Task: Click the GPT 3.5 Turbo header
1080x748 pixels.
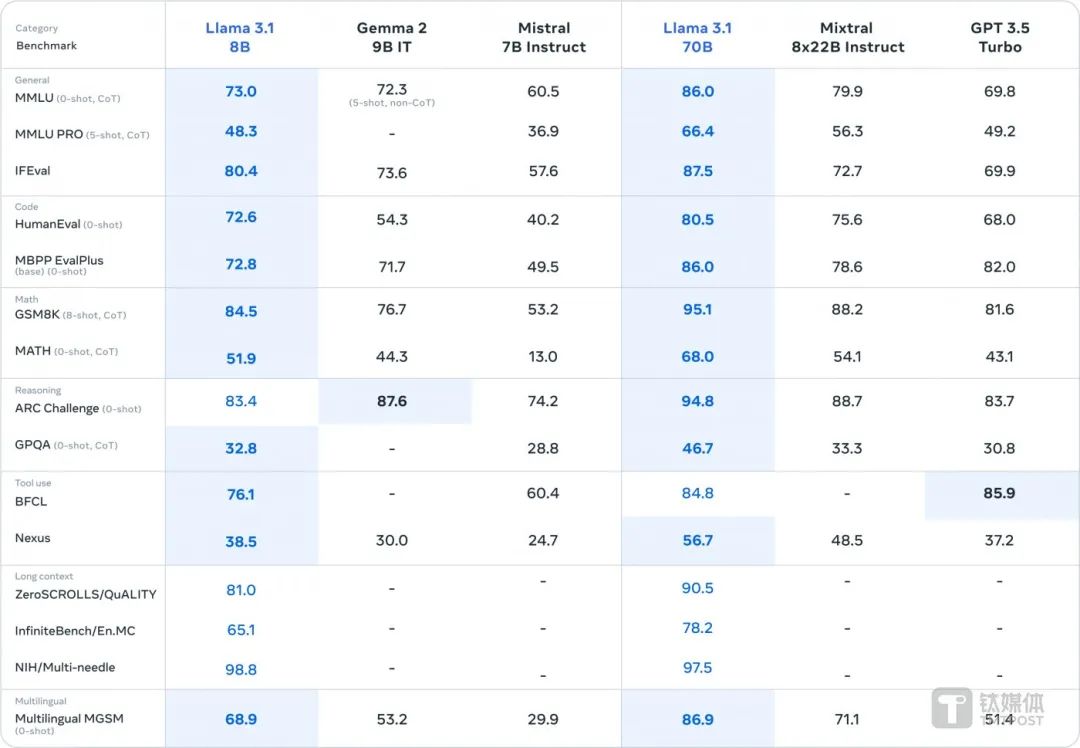Action: (1000, 37)
